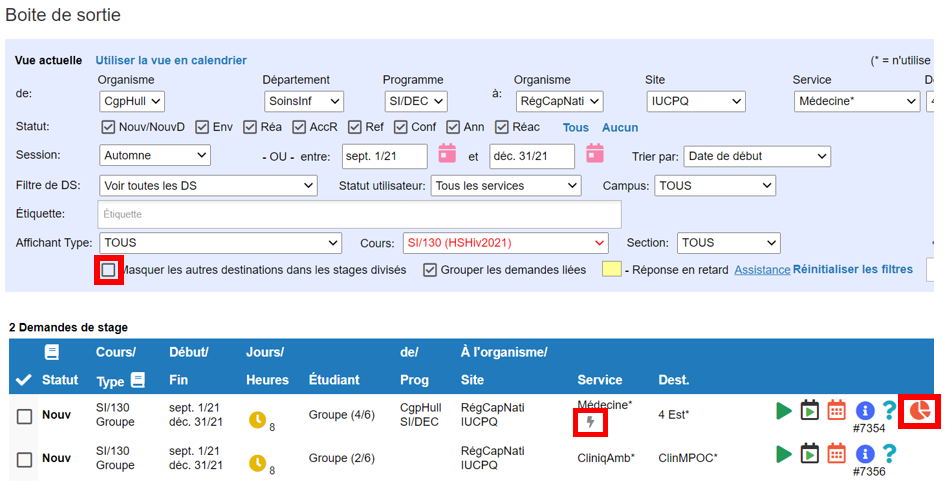Click the CliniqAmb* service cell

pos(606,458)
